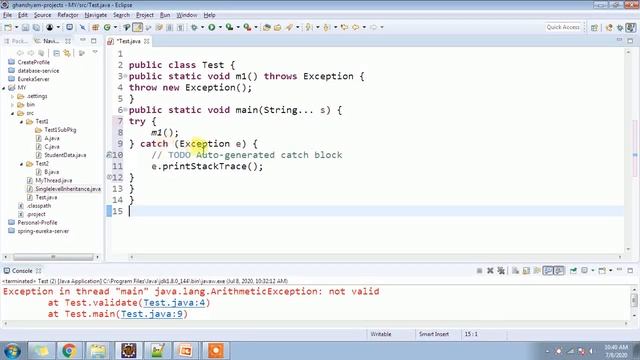Open the Source menu
The image size is (640, 360).
[42, 15]
